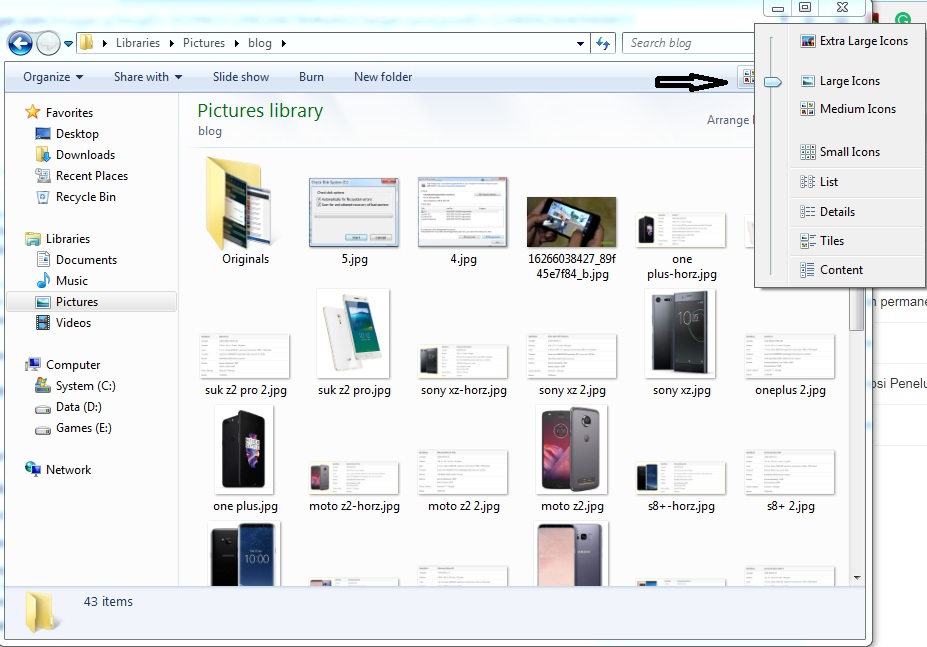Open Network in the navigation pane
Screen dimensions: 927x647
[66, 469]
